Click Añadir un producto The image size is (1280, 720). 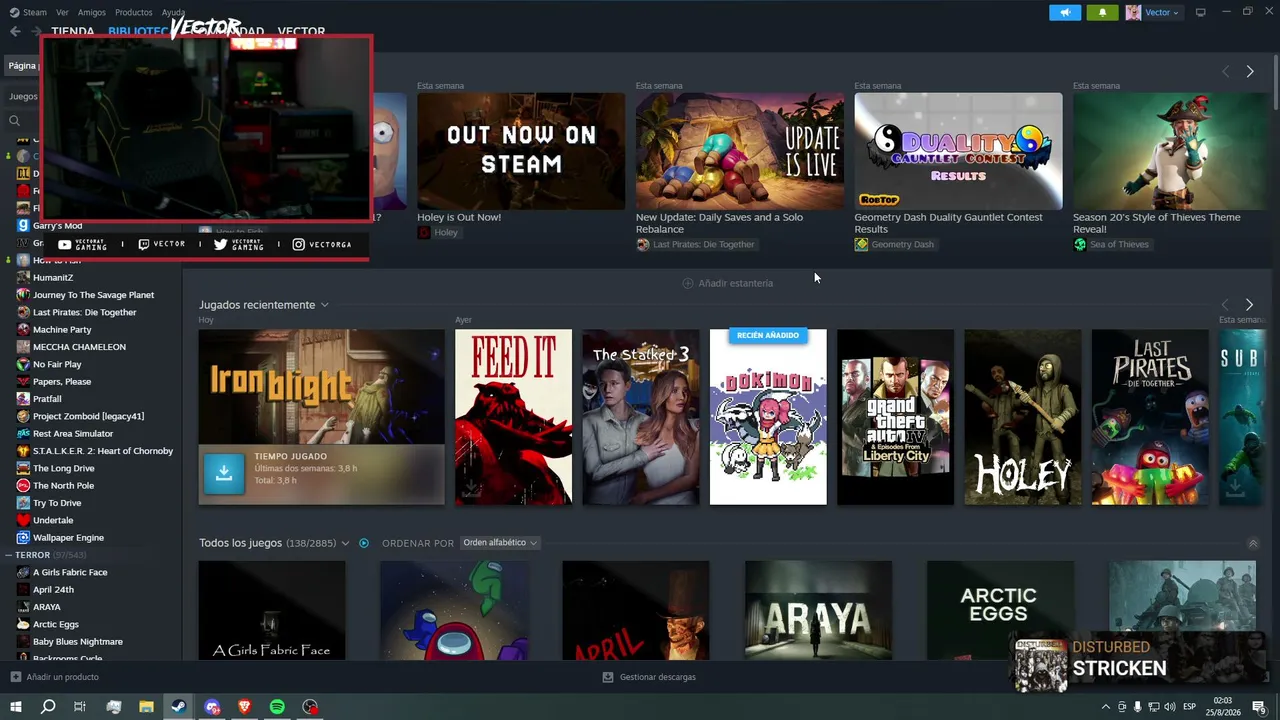(63, 677)
